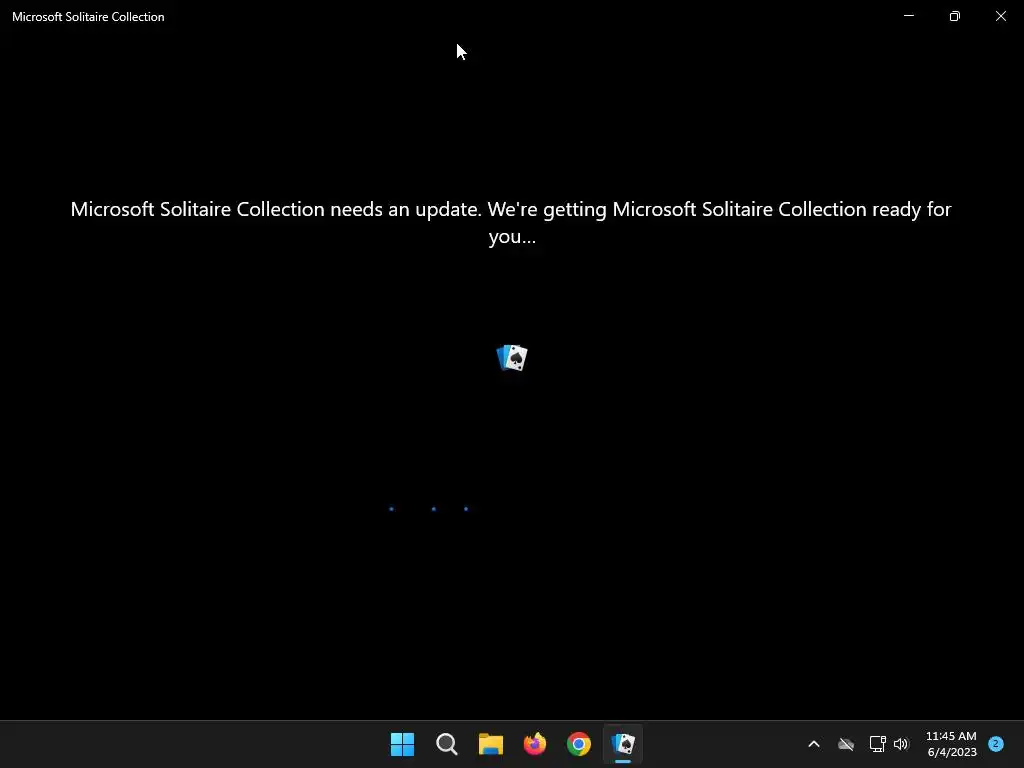Launch File Explorer from taskbar
This screenshot has height=768, width=1024.
pyautogui.click(x=490, y=744)
